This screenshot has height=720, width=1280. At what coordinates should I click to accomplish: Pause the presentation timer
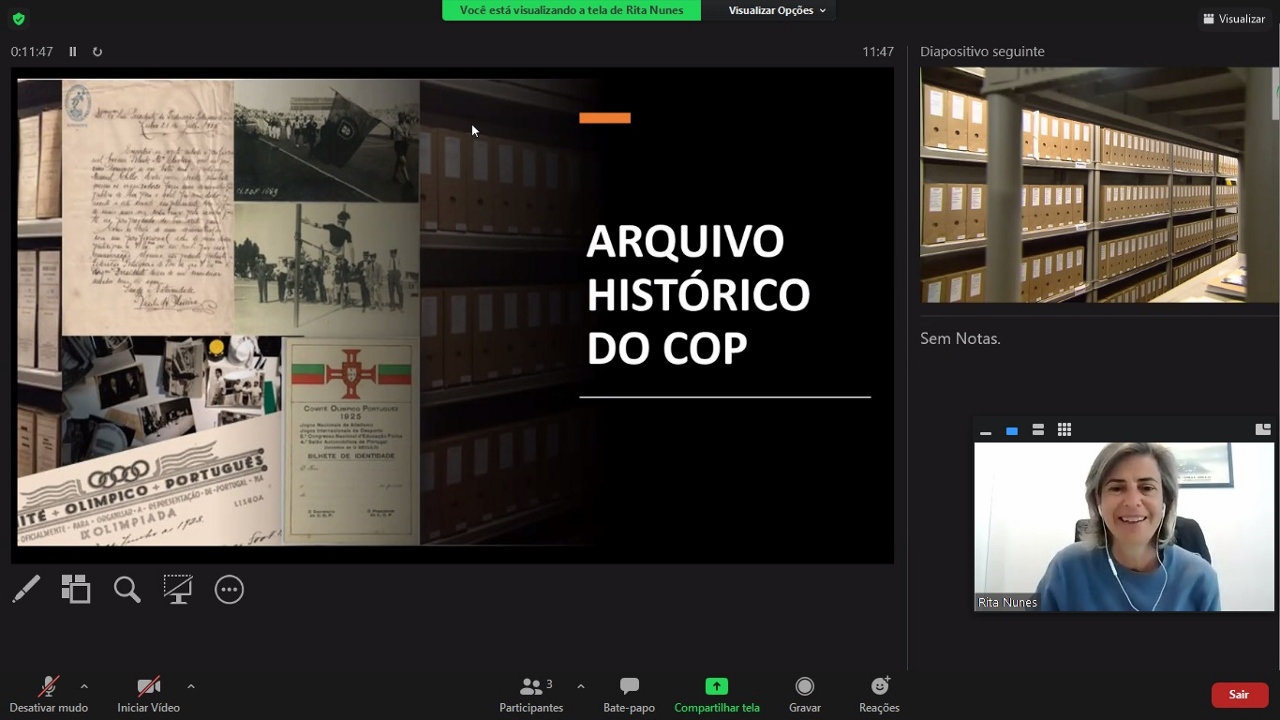pos(73,51)
